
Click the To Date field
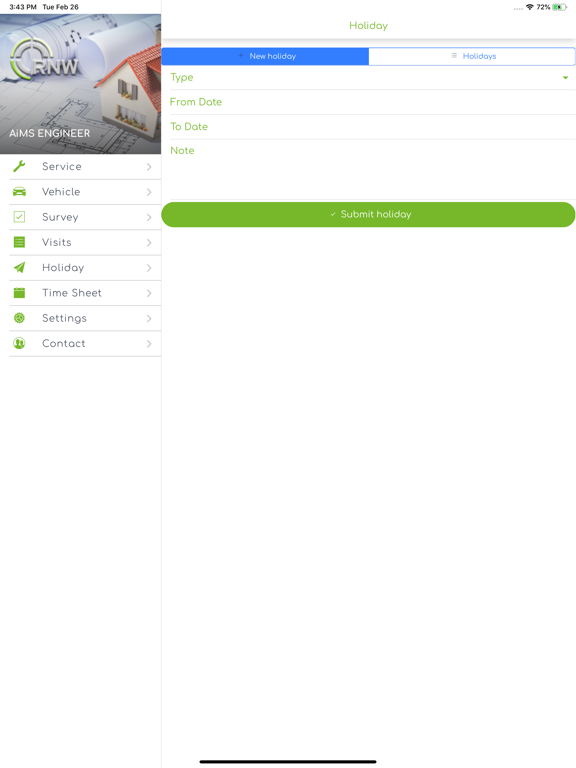pos(372,127)
